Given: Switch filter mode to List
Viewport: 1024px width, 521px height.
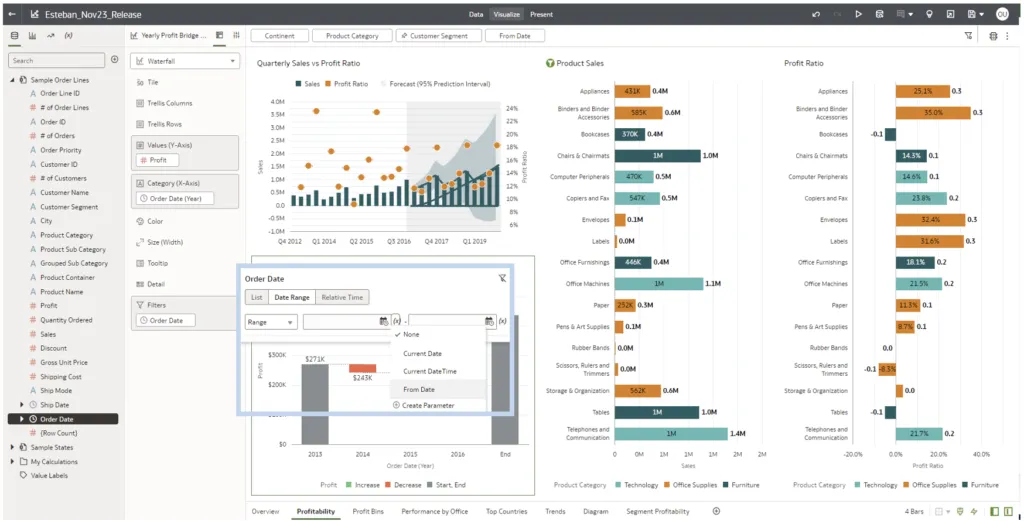Looking at the screenshot, I should coord(257,297).
